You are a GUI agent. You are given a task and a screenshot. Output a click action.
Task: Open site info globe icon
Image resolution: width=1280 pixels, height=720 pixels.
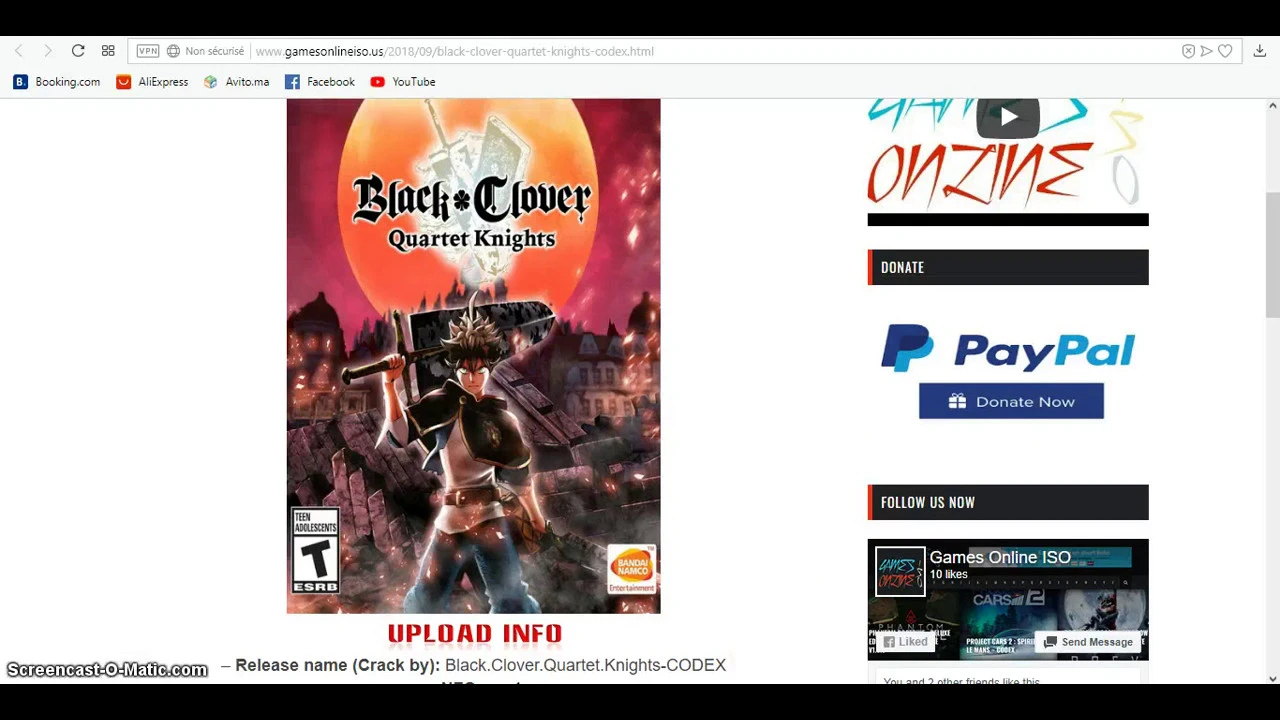point(173,51)
